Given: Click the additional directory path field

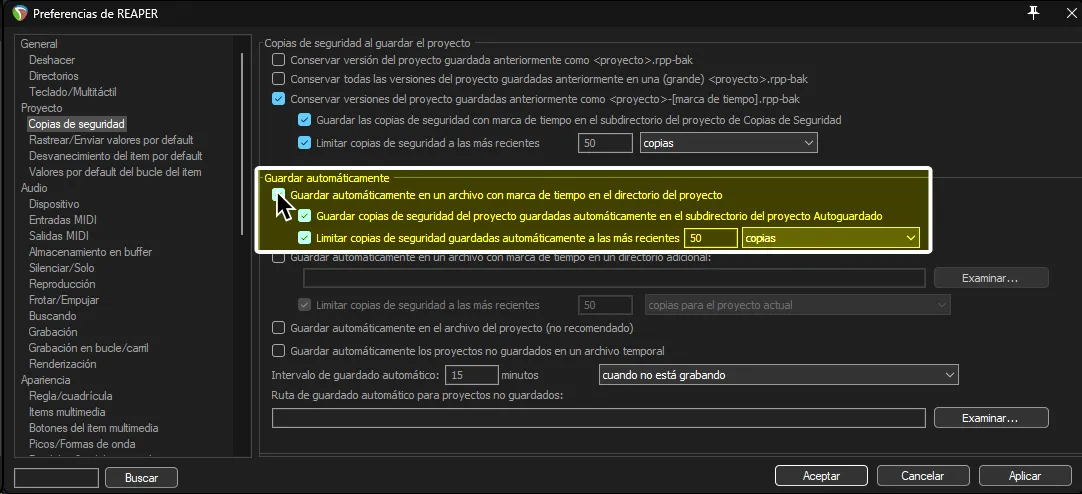Looking at the screenshot, I should pos(614,278).
